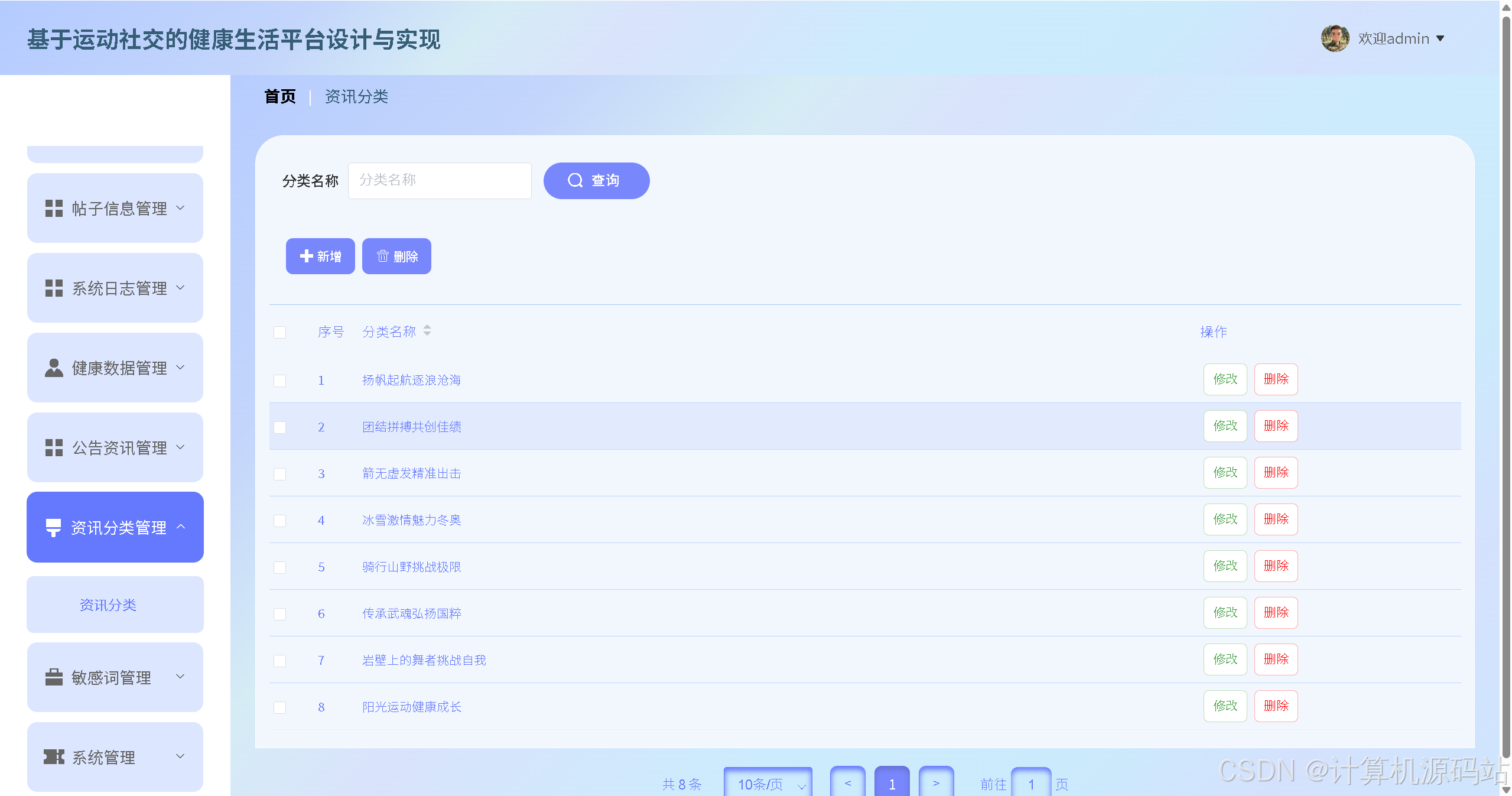Click the ticket icon beside 系统管理
The image size is (1512, 796).
54,757
